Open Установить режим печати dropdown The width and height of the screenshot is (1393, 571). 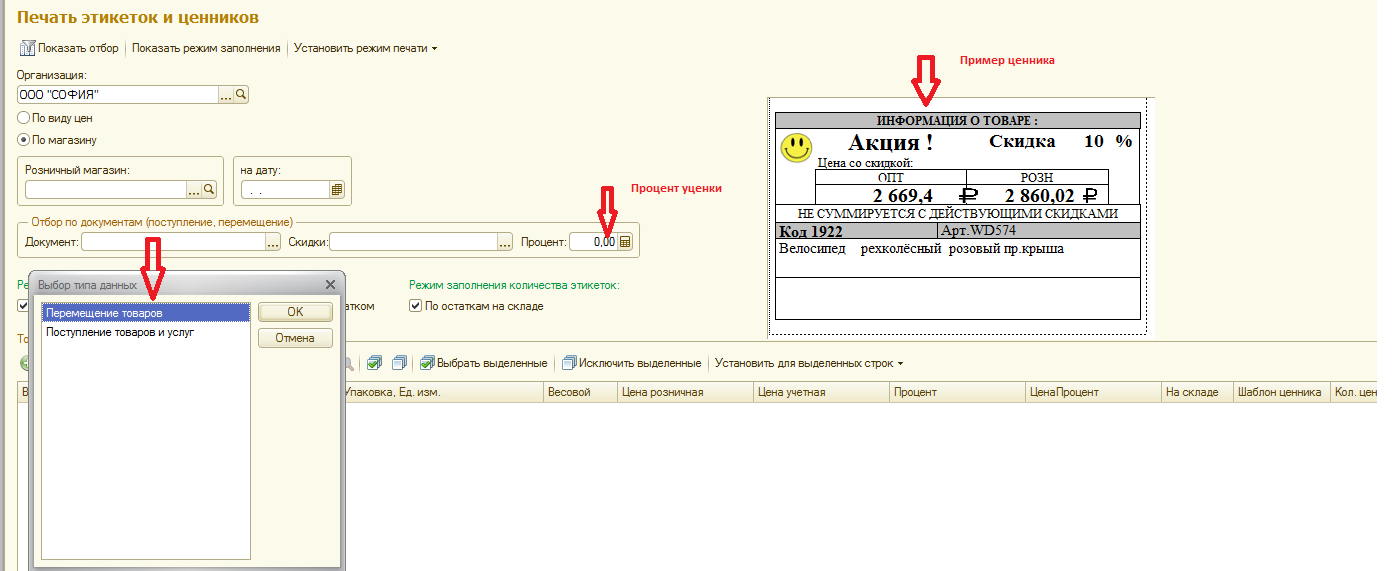coord(365,48)
